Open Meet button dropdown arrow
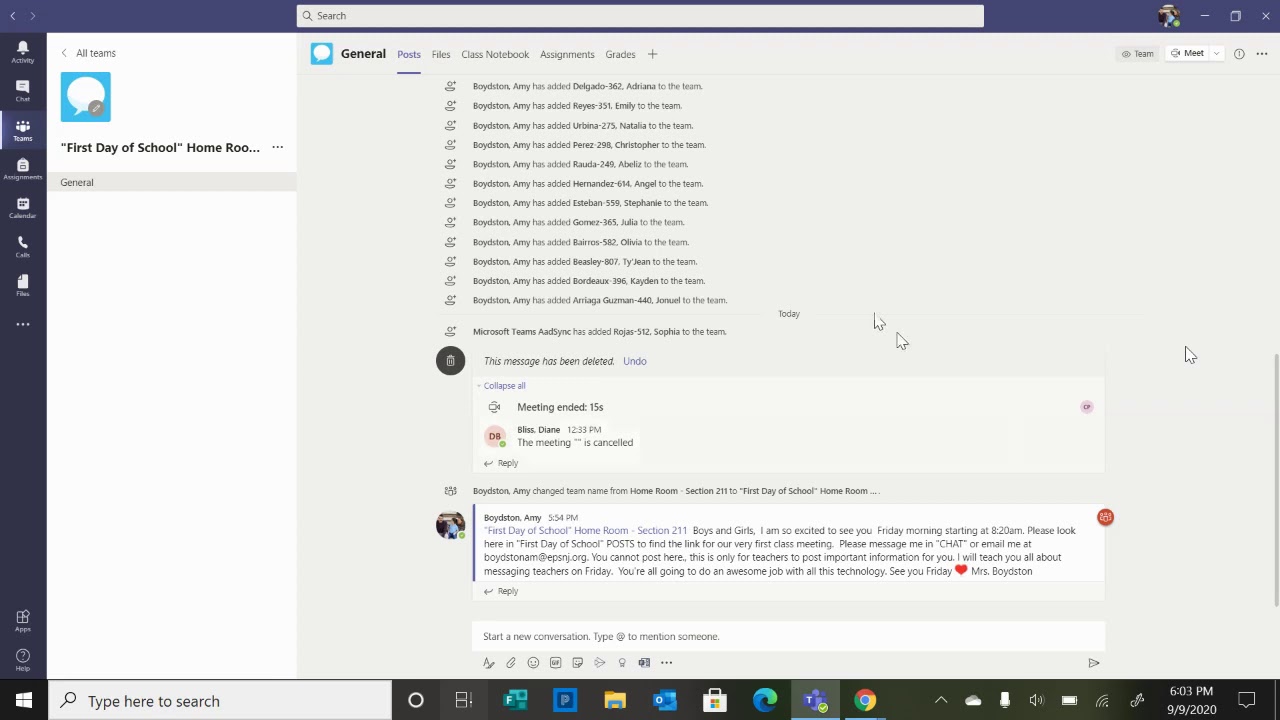This screenshot has width=1280, height=720. coord(1216,54)
